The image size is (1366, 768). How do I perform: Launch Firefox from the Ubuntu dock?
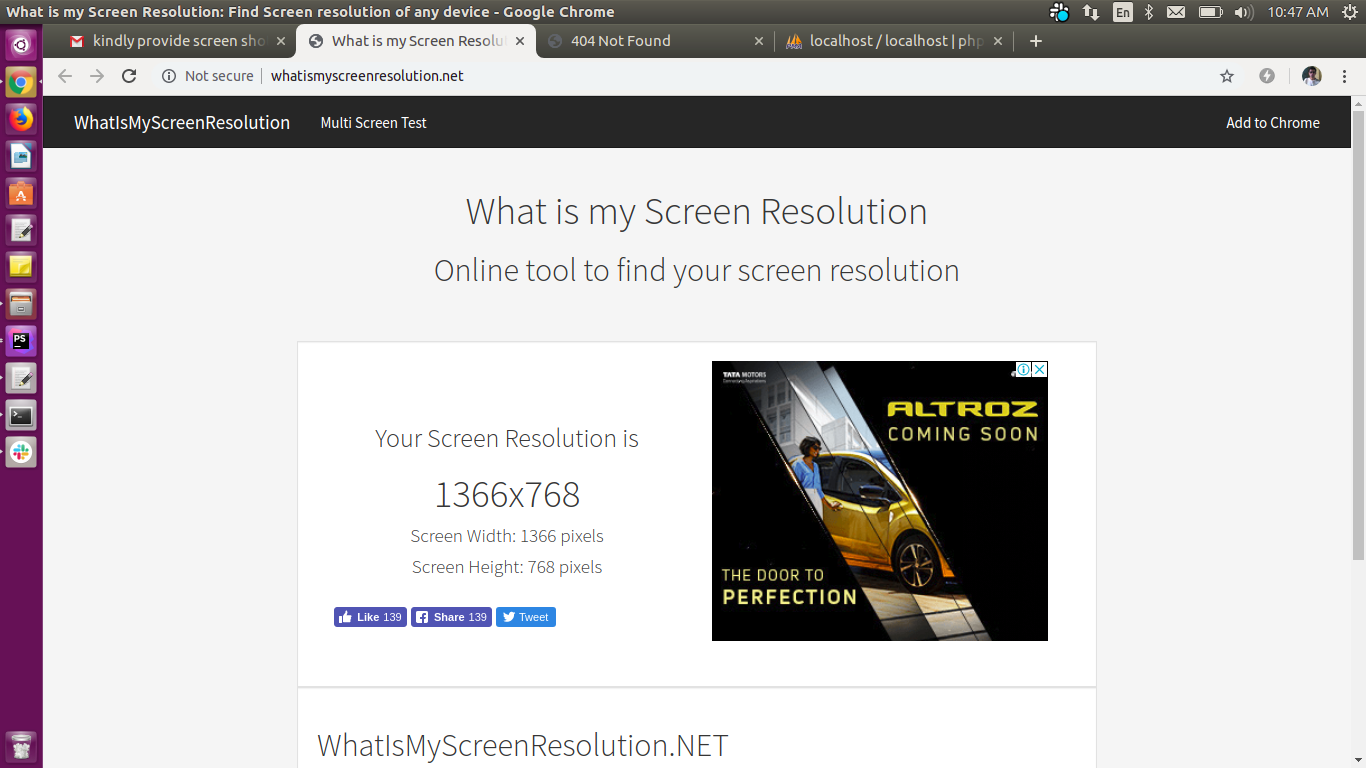[x=21, y=119]
